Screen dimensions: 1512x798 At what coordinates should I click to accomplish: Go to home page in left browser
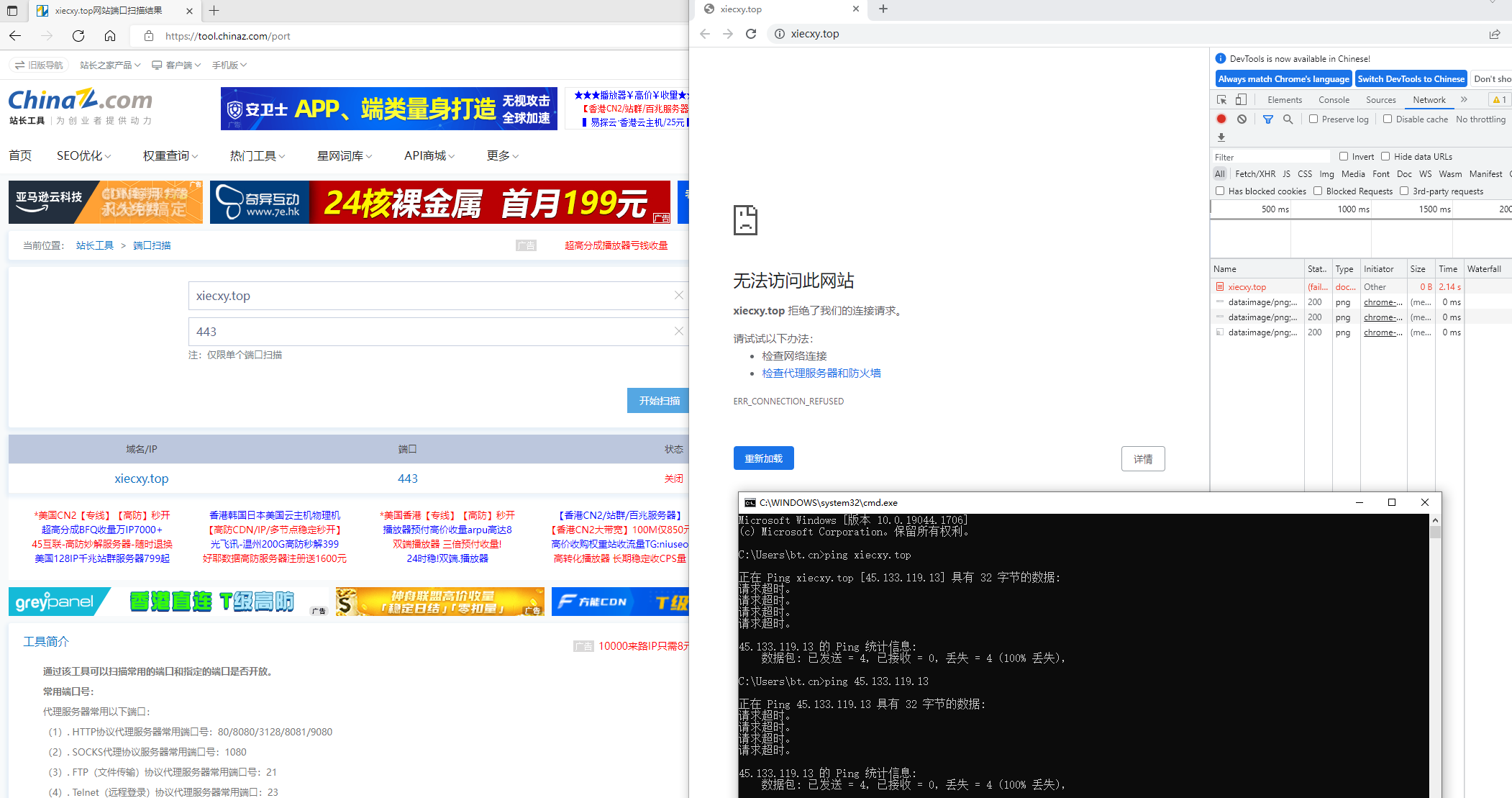tap(110, 36)
